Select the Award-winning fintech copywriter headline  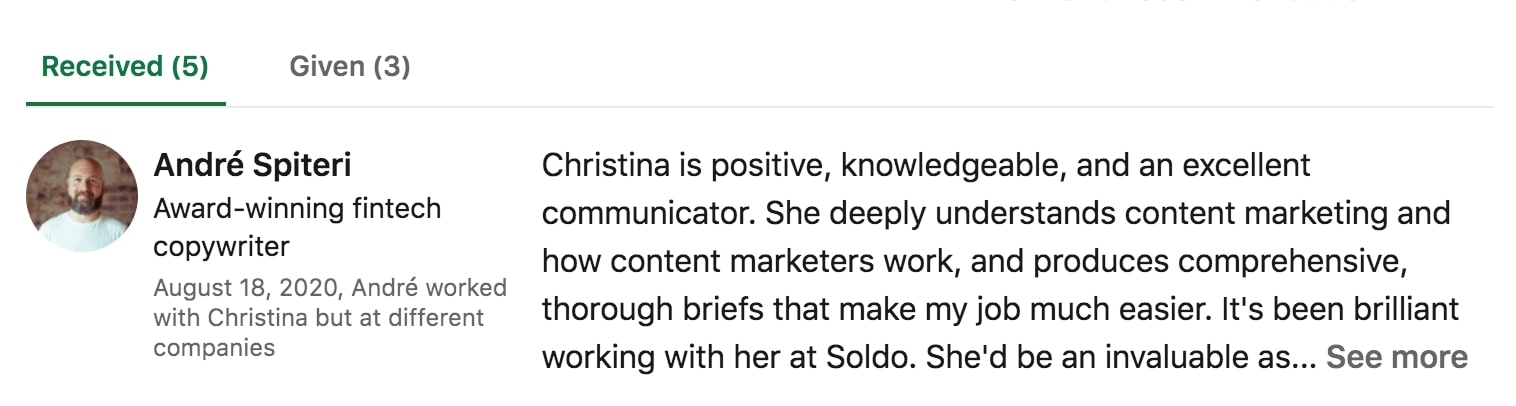297,227
